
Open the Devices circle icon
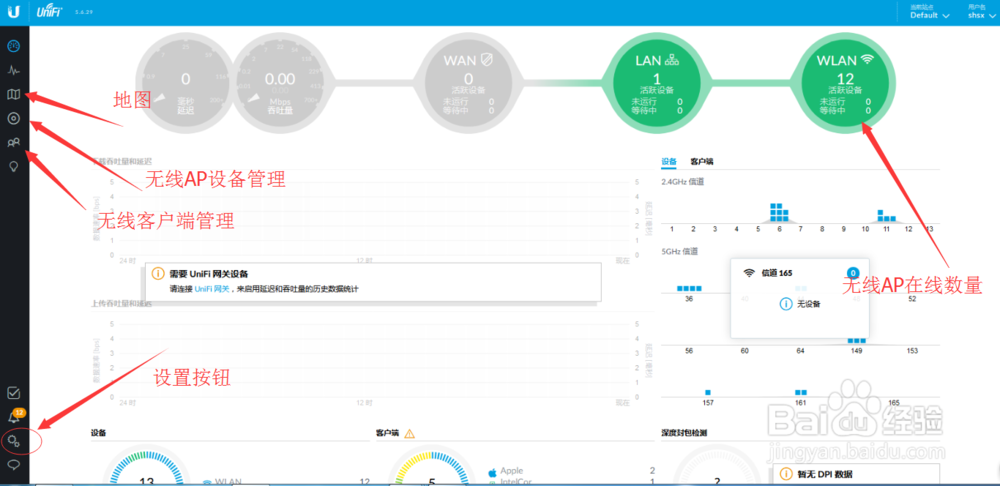[x=14, y=119]
